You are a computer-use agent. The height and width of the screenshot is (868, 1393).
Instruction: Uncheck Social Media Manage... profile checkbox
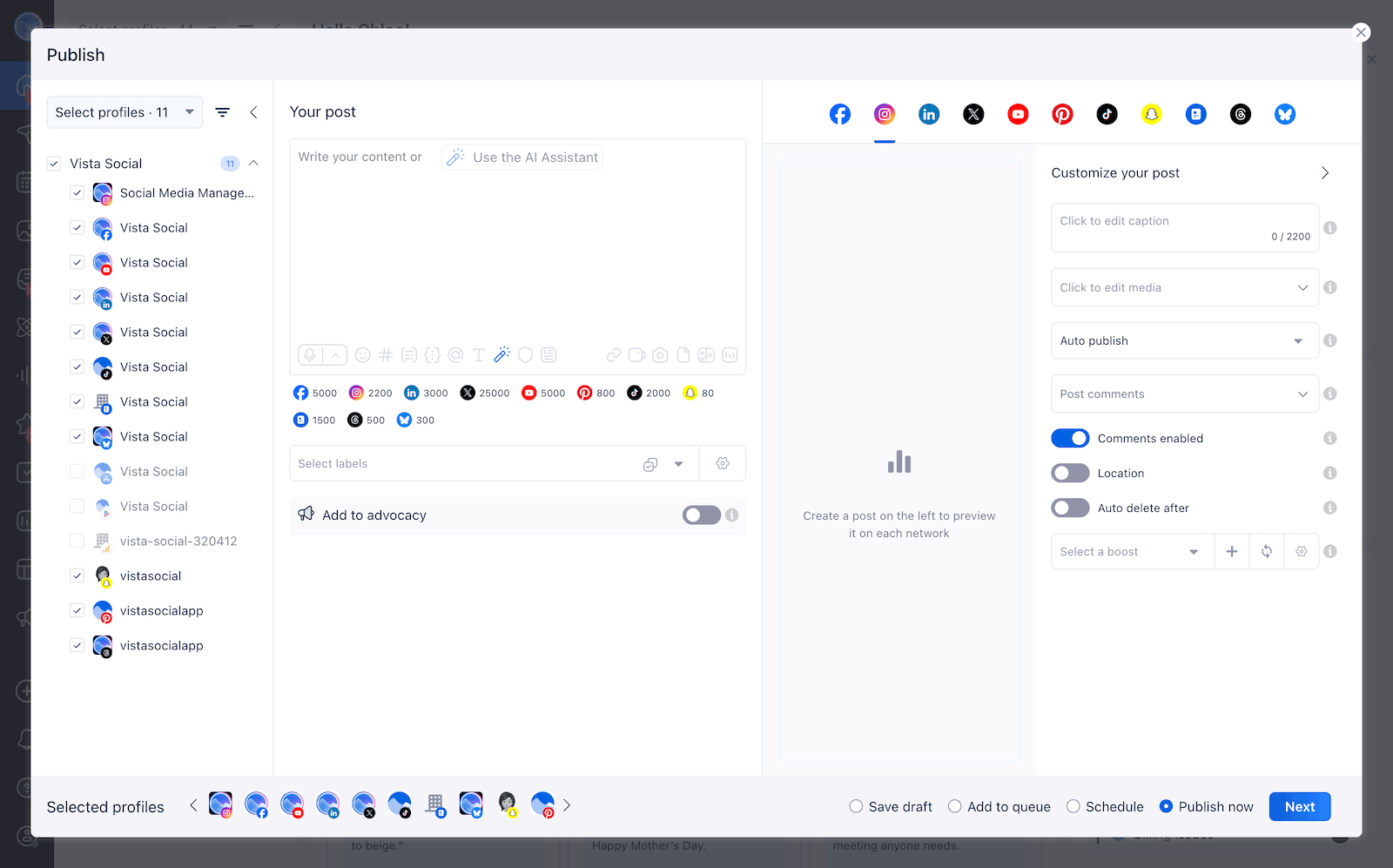point(77,193)
